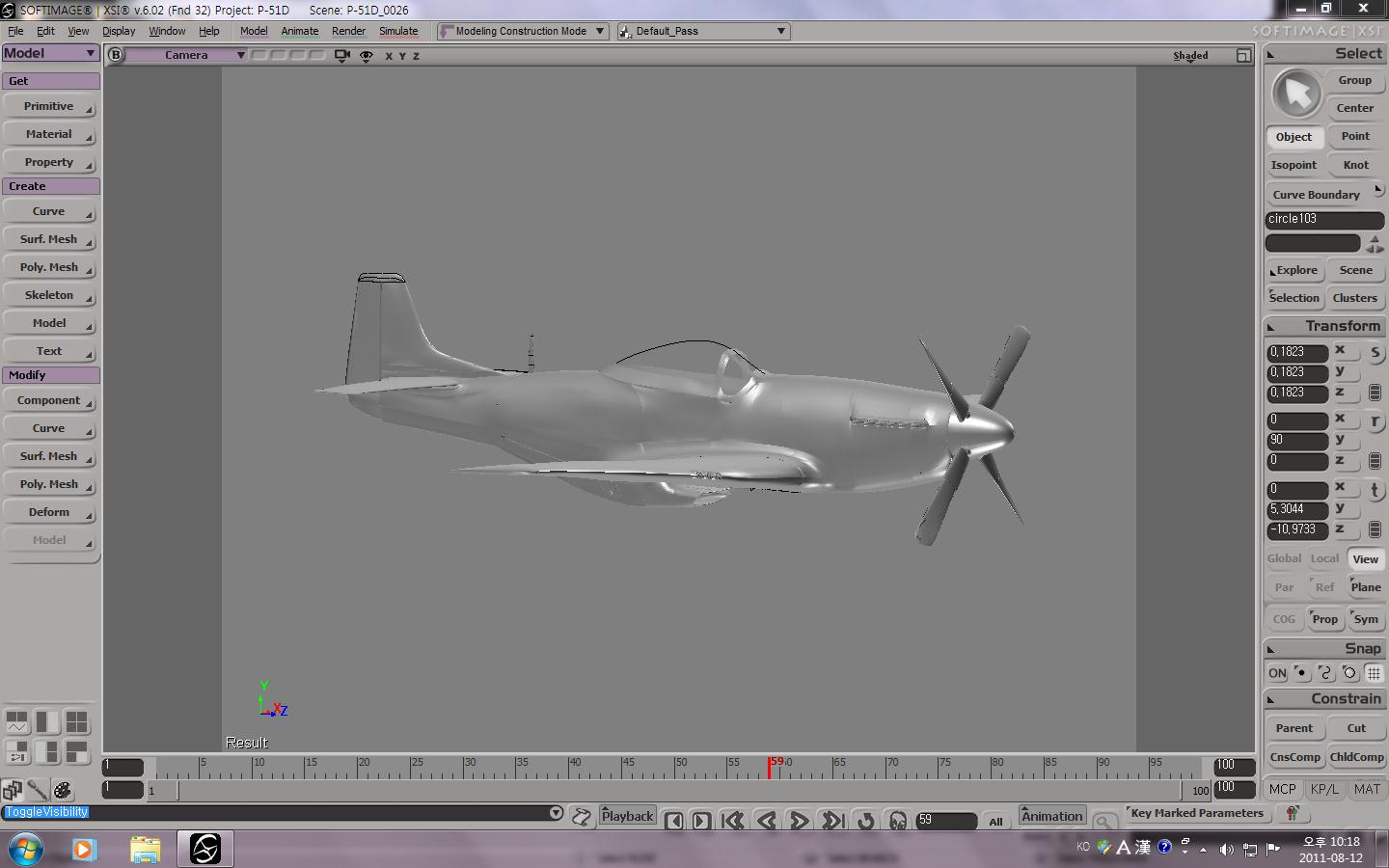Click the key icon beside Key Marked Parameters

(1293, 814)
